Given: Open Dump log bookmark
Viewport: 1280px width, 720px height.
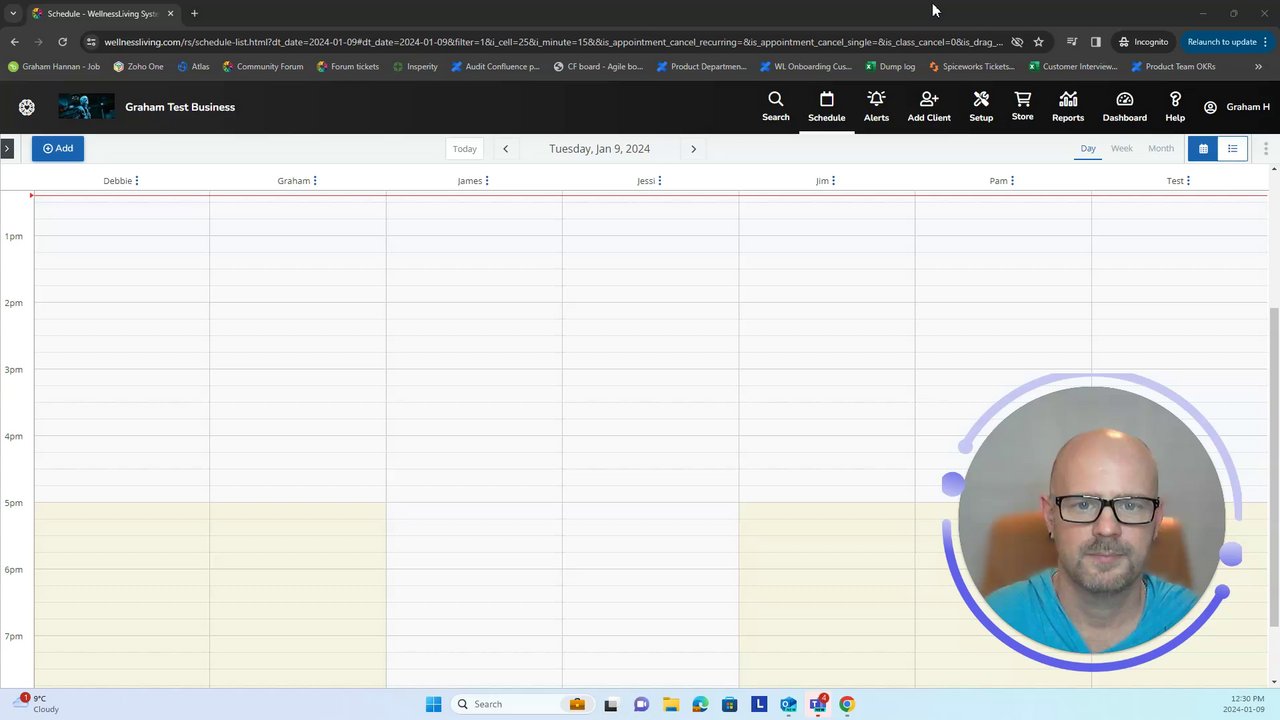Looking at the screenshot, I should tap(890, 67).
